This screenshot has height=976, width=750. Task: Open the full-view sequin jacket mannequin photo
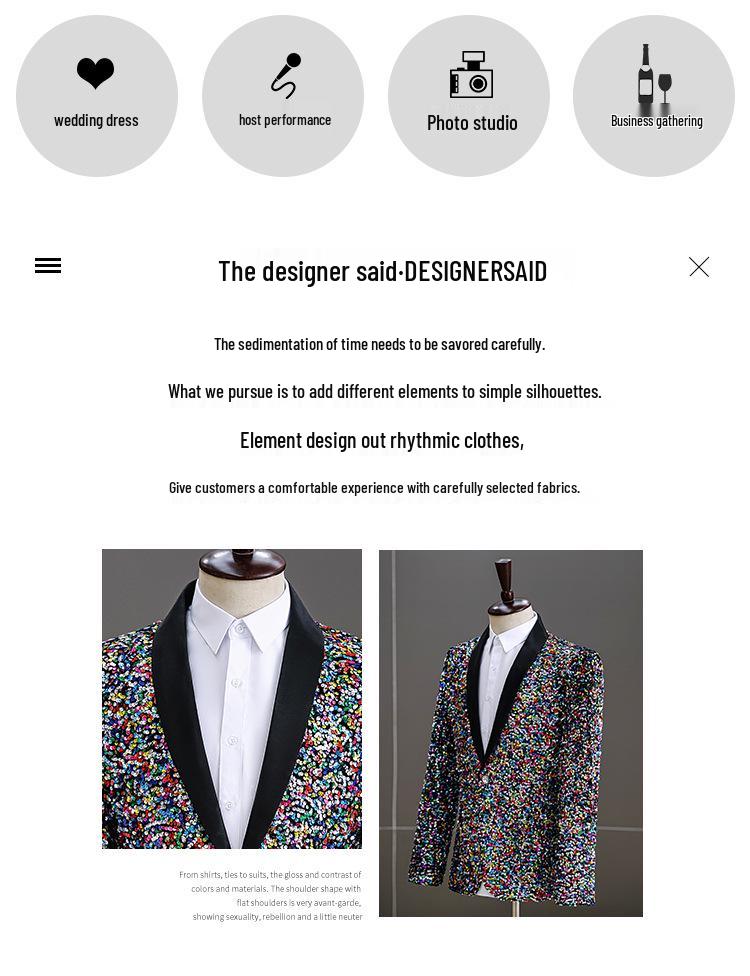pyautogui.click(x=510, y=733)
